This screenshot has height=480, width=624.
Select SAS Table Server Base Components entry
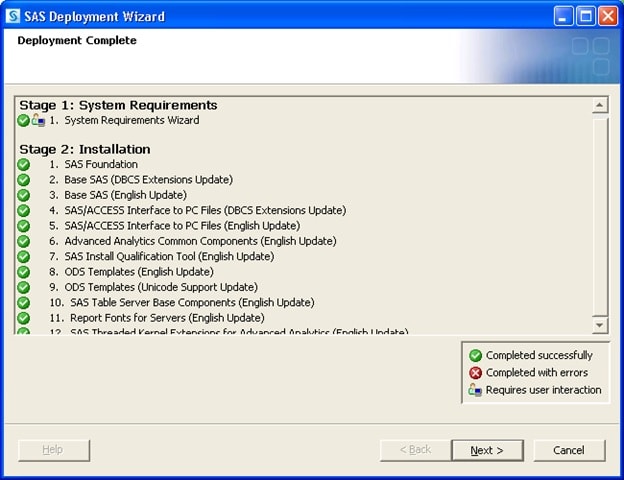pyautogui.click(x=192, y=302)
